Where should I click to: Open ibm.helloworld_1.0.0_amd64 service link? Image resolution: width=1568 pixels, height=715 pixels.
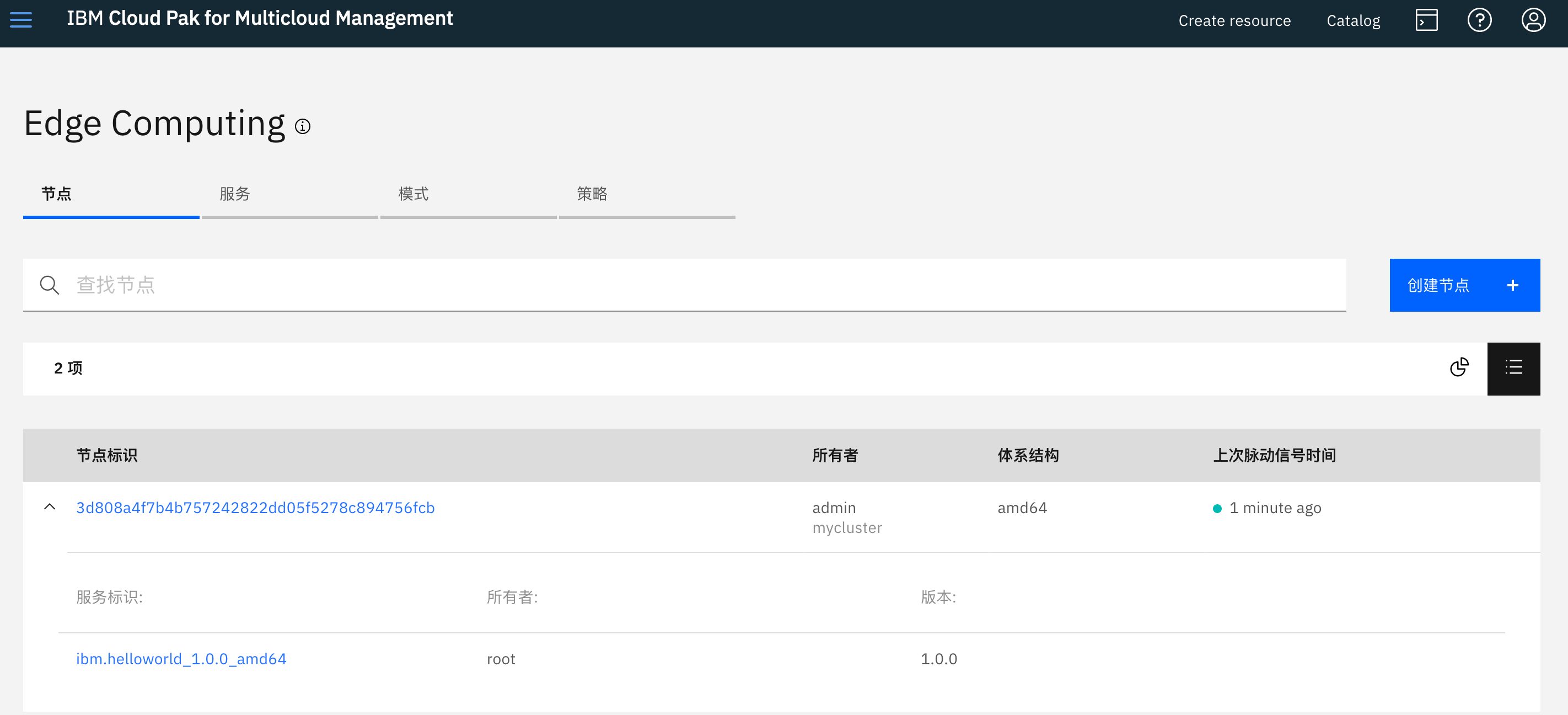click(x=181, y=658)
